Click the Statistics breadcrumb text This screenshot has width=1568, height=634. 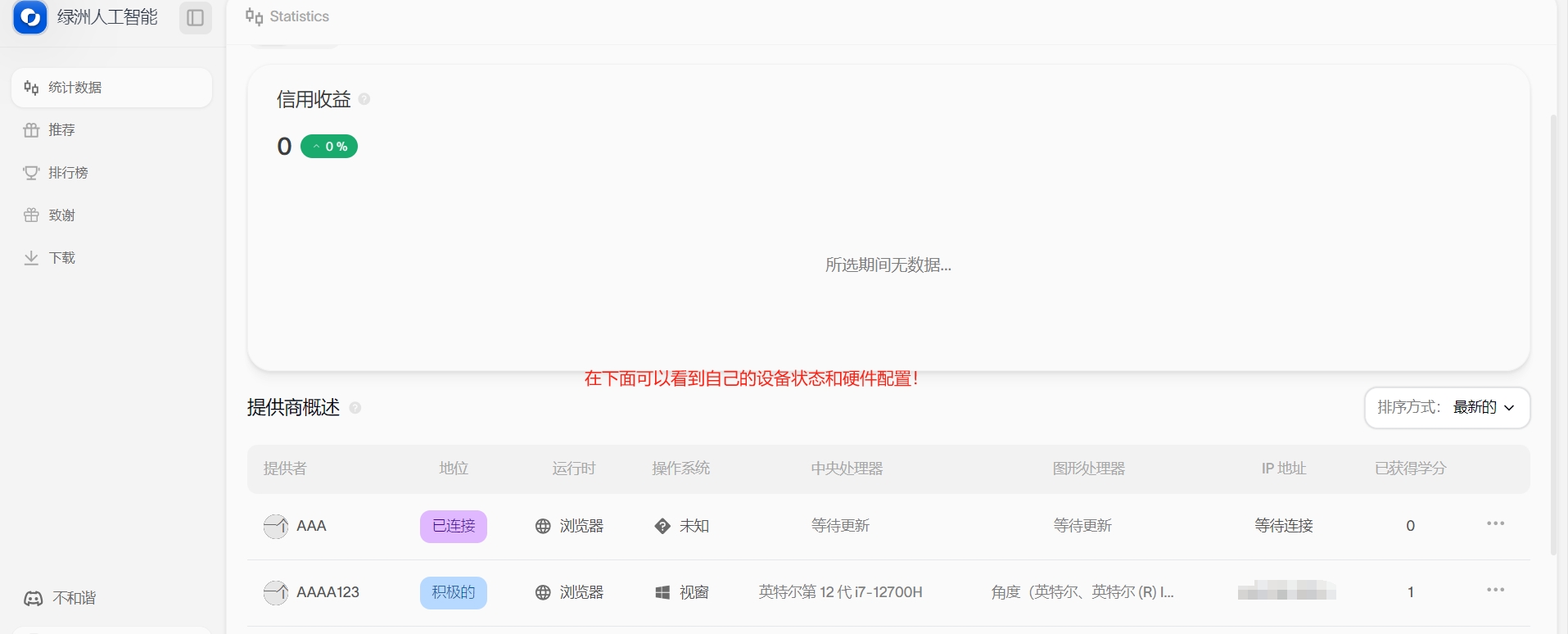click(300, 16)
